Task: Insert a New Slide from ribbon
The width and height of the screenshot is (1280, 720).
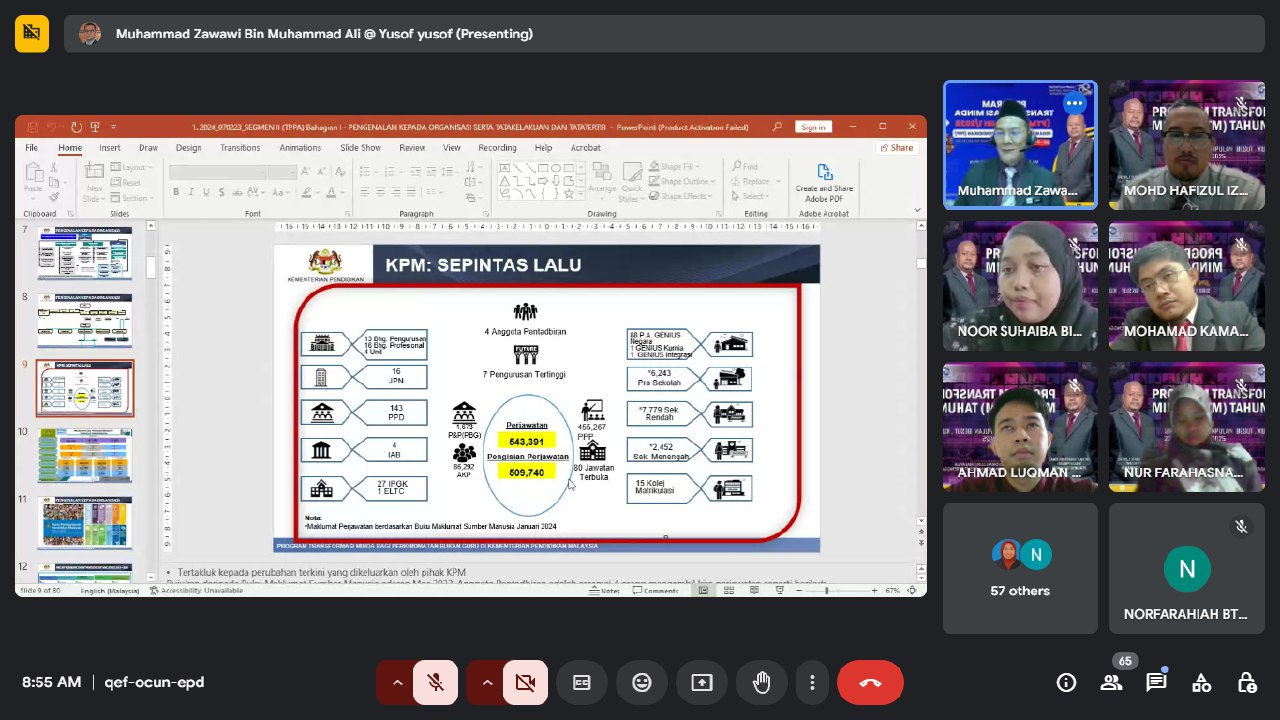Action: 94,181
